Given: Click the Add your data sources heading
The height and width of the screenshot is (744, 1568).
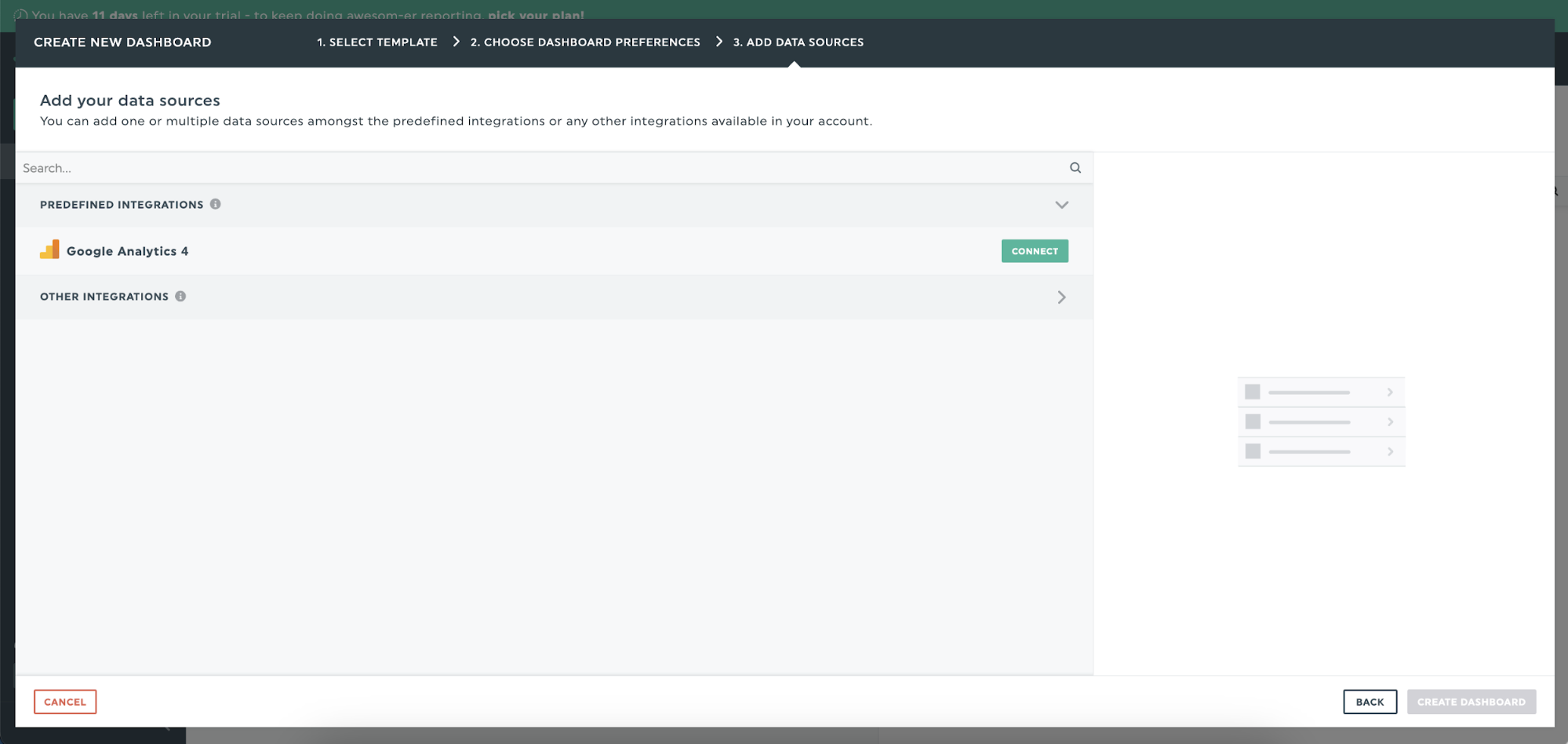Looking at the screenshot, I should (130, 100).
